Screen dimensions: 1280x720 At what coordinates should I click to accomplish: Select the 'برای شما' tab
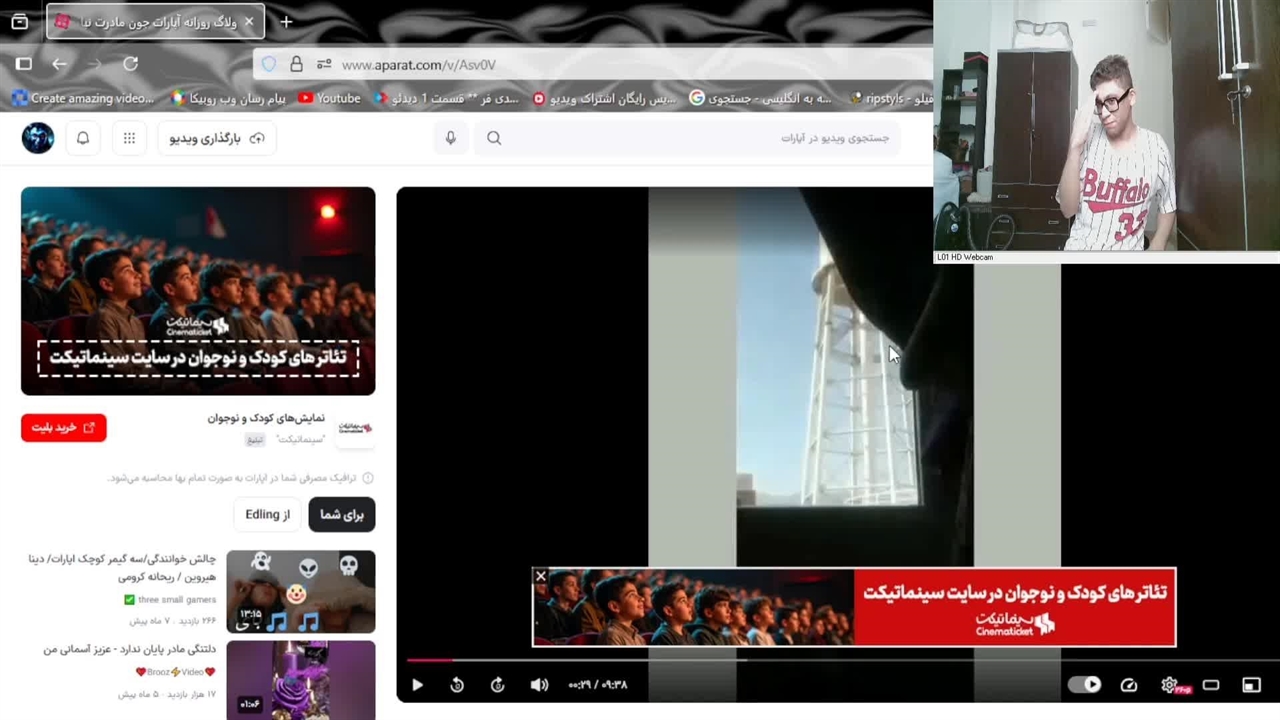pos(342,514)
